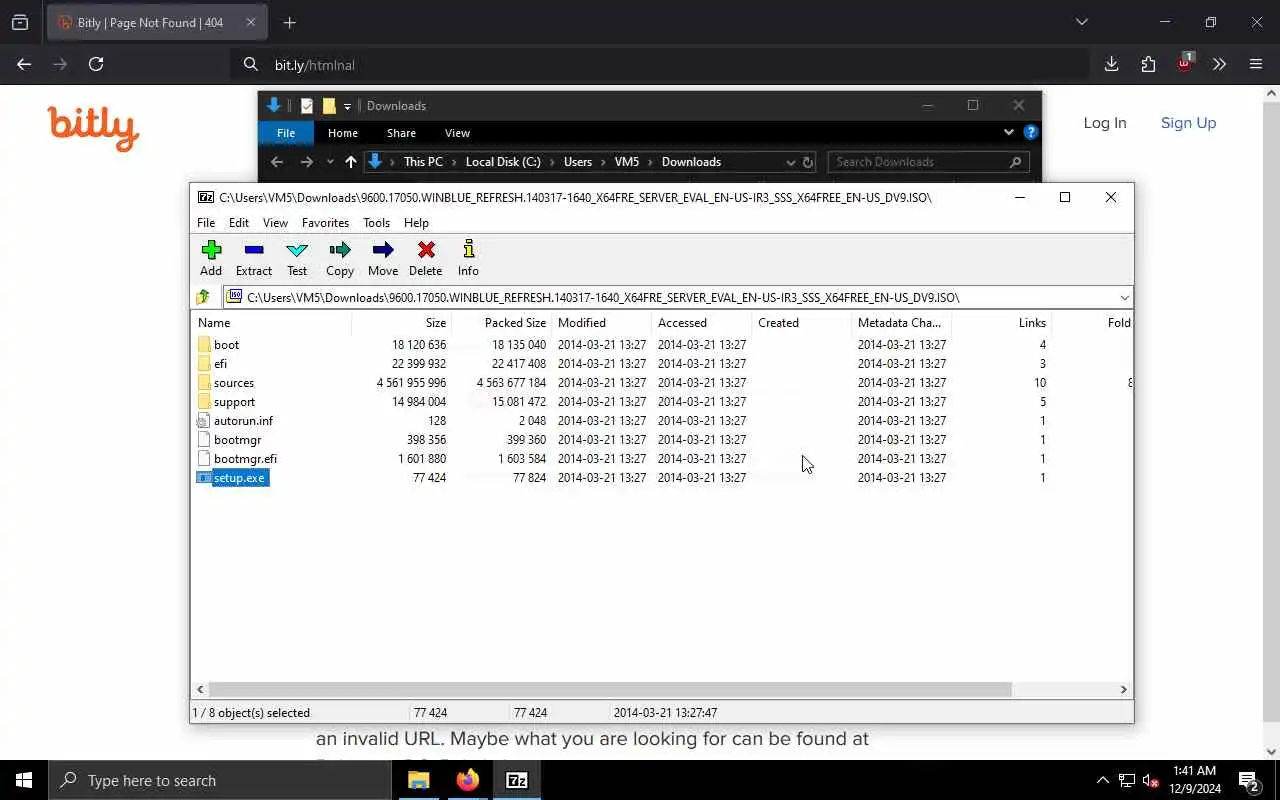Show more browser toolbar tools
This screenshot has width=1280, height=800.
click(1219, 64)
